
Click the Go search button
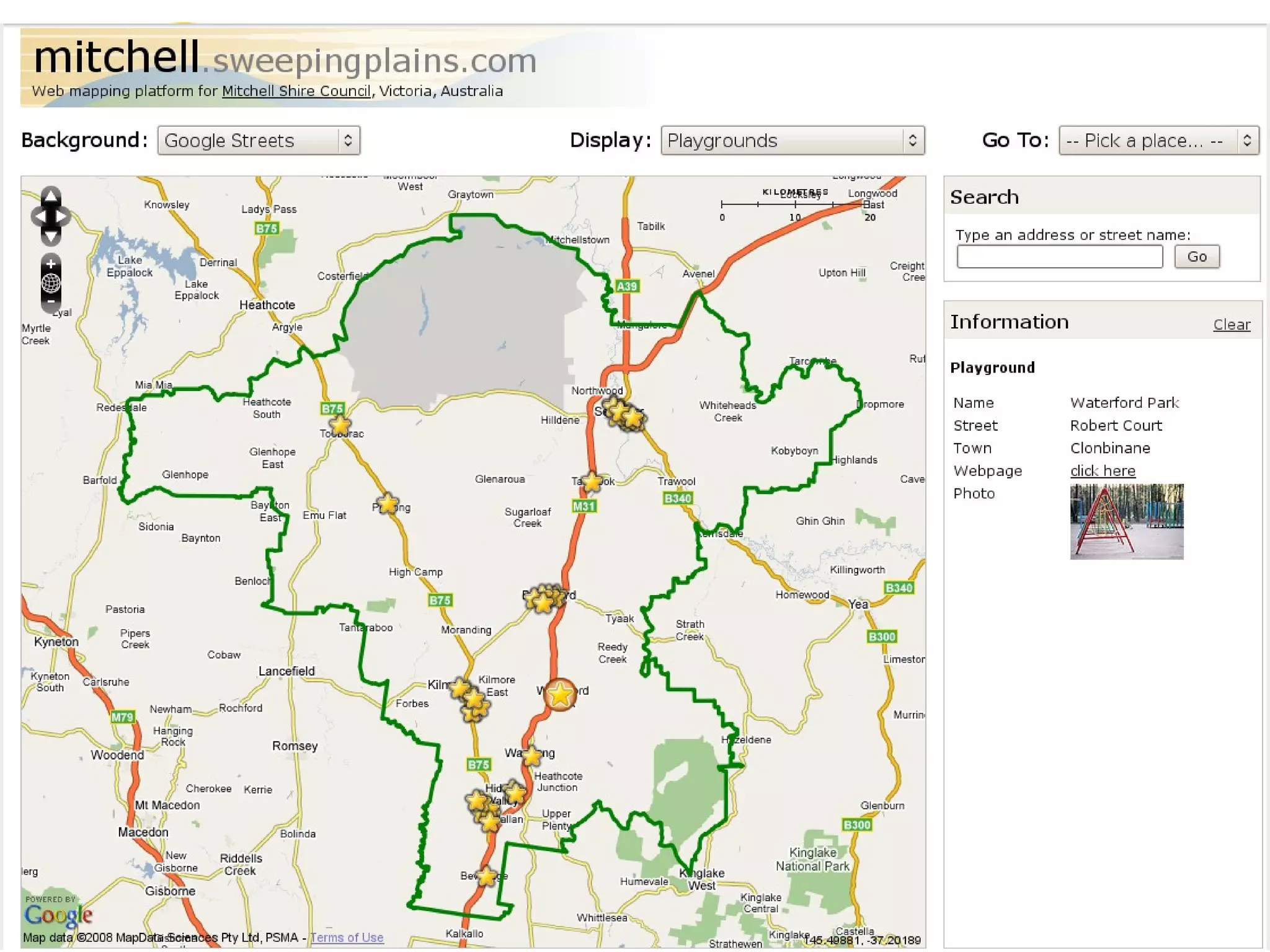[1197, 257]
